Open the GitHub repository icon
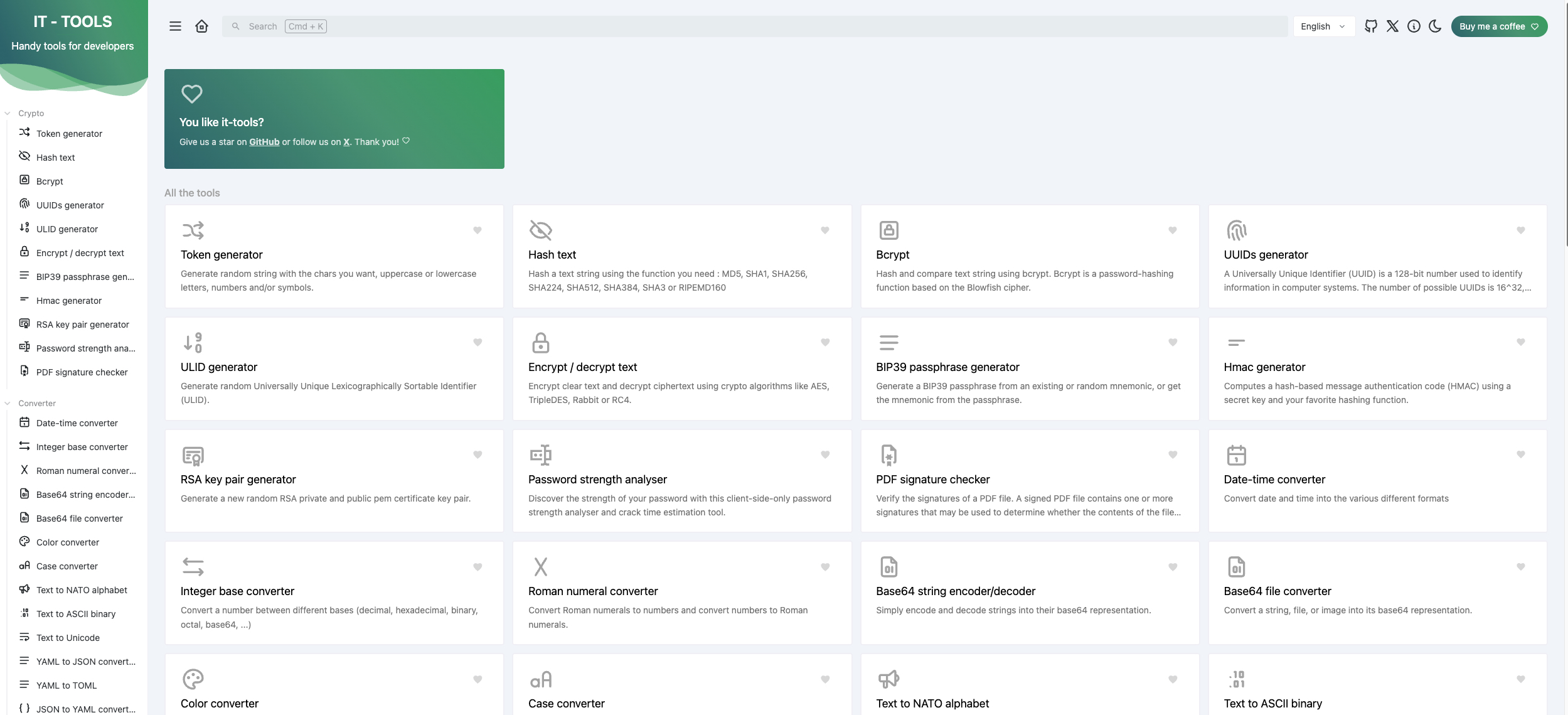This screenshot has height=715, width=1568. [x=1371, y=26]
